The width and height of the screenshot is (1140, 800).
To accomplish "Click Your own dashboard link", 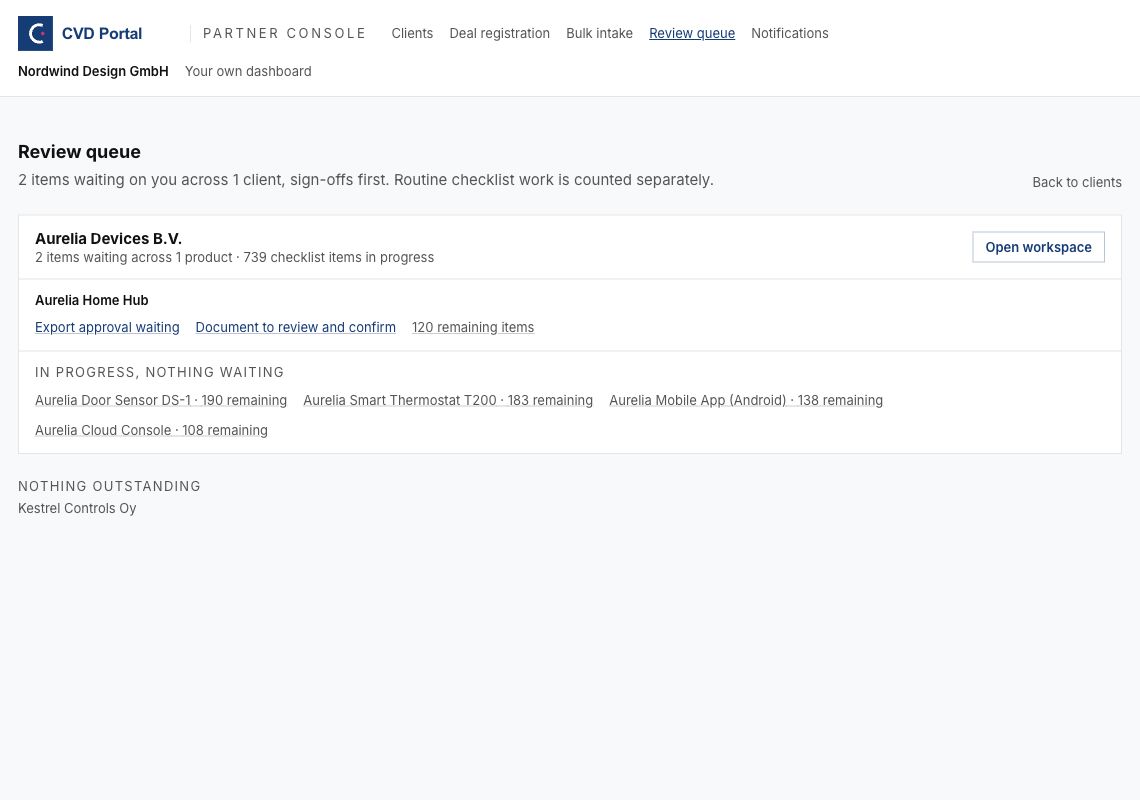I will point(248,71).
